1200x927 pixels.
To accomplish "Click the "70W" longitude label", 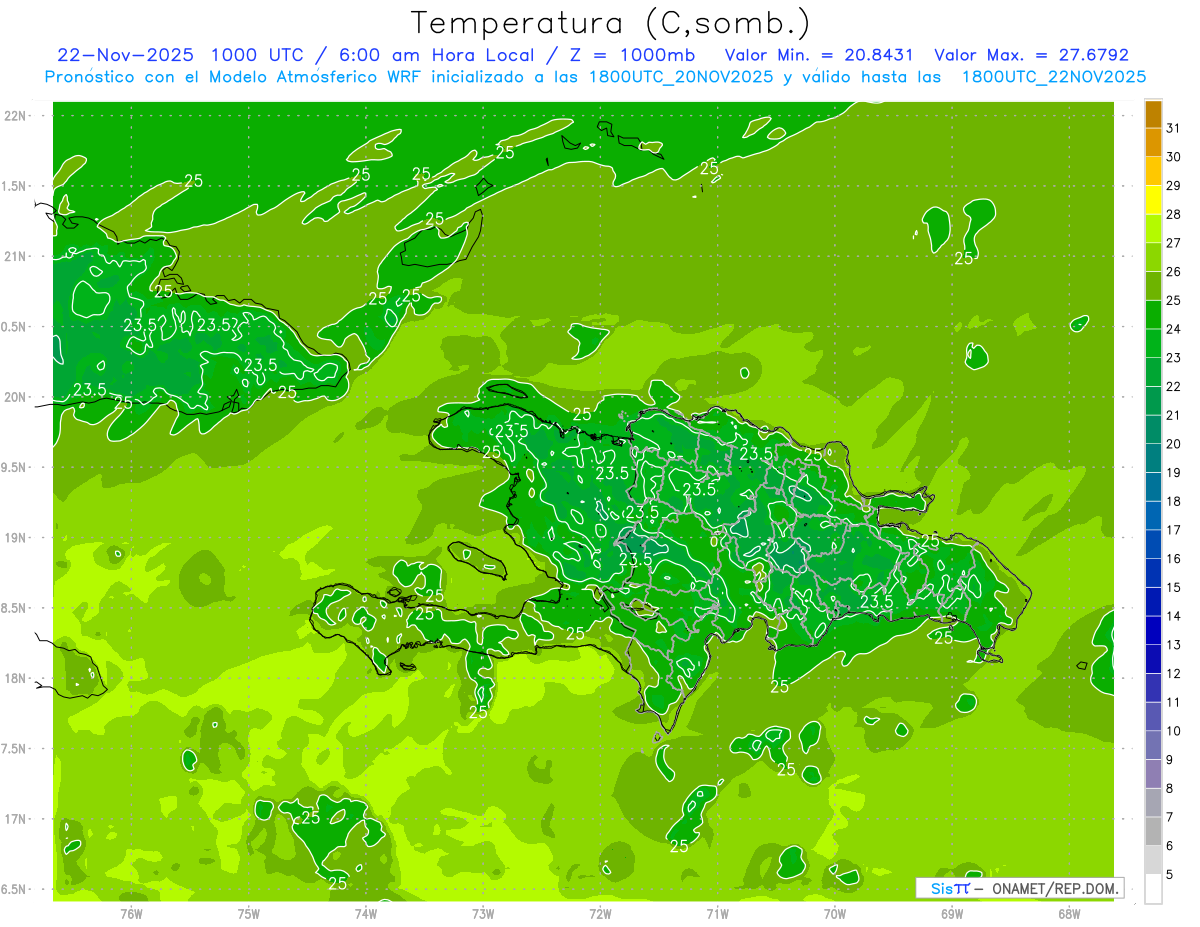I will pyautogui.click(x=835, y=913).
